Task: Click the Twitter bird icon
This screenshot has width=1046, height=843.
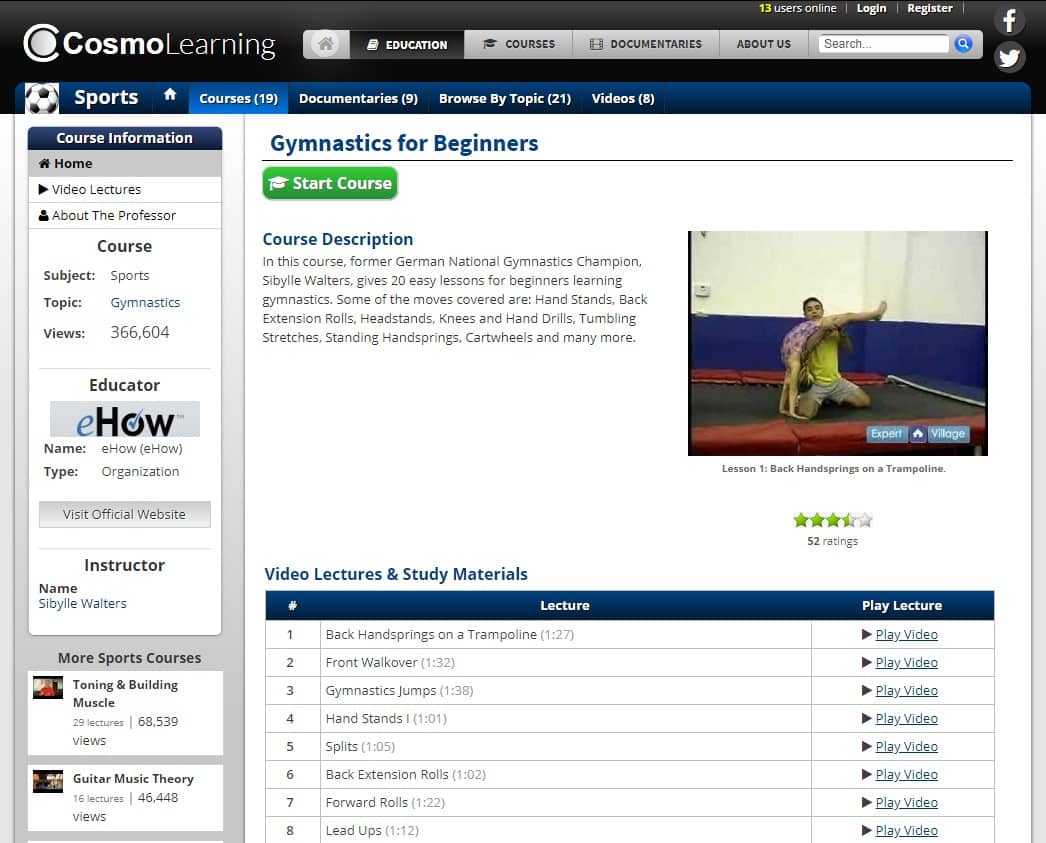Action: coord(1009,58)
